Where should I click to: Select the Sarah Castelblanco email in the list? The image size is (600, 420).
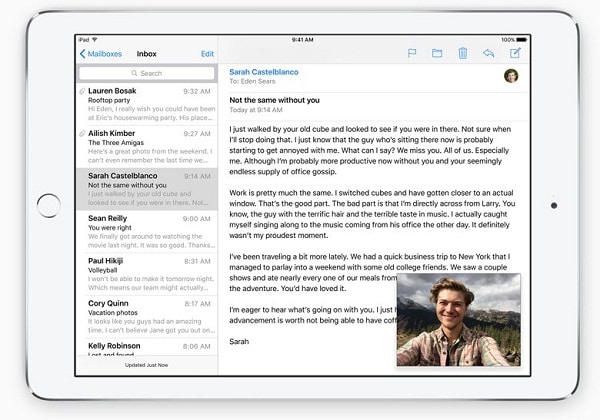(147, 189)
